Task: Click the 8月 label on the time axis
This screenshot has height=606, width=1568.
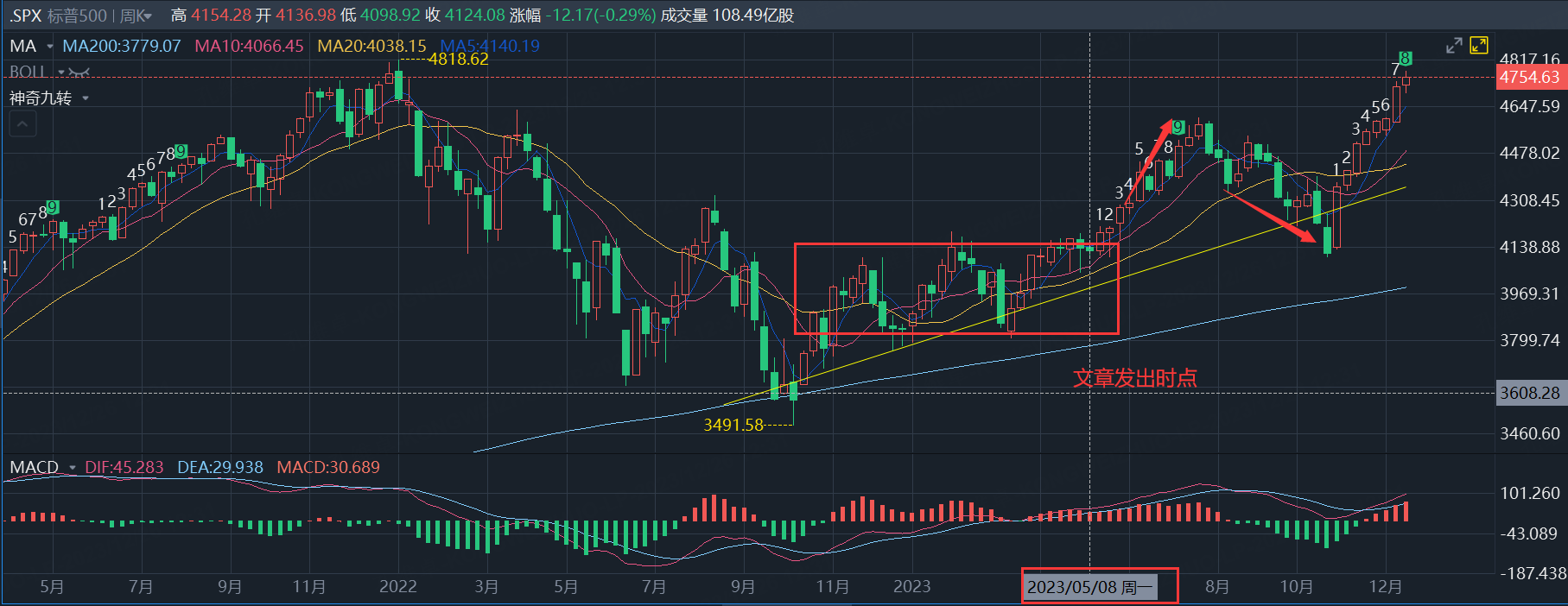Action: [x=1217, y=587]
